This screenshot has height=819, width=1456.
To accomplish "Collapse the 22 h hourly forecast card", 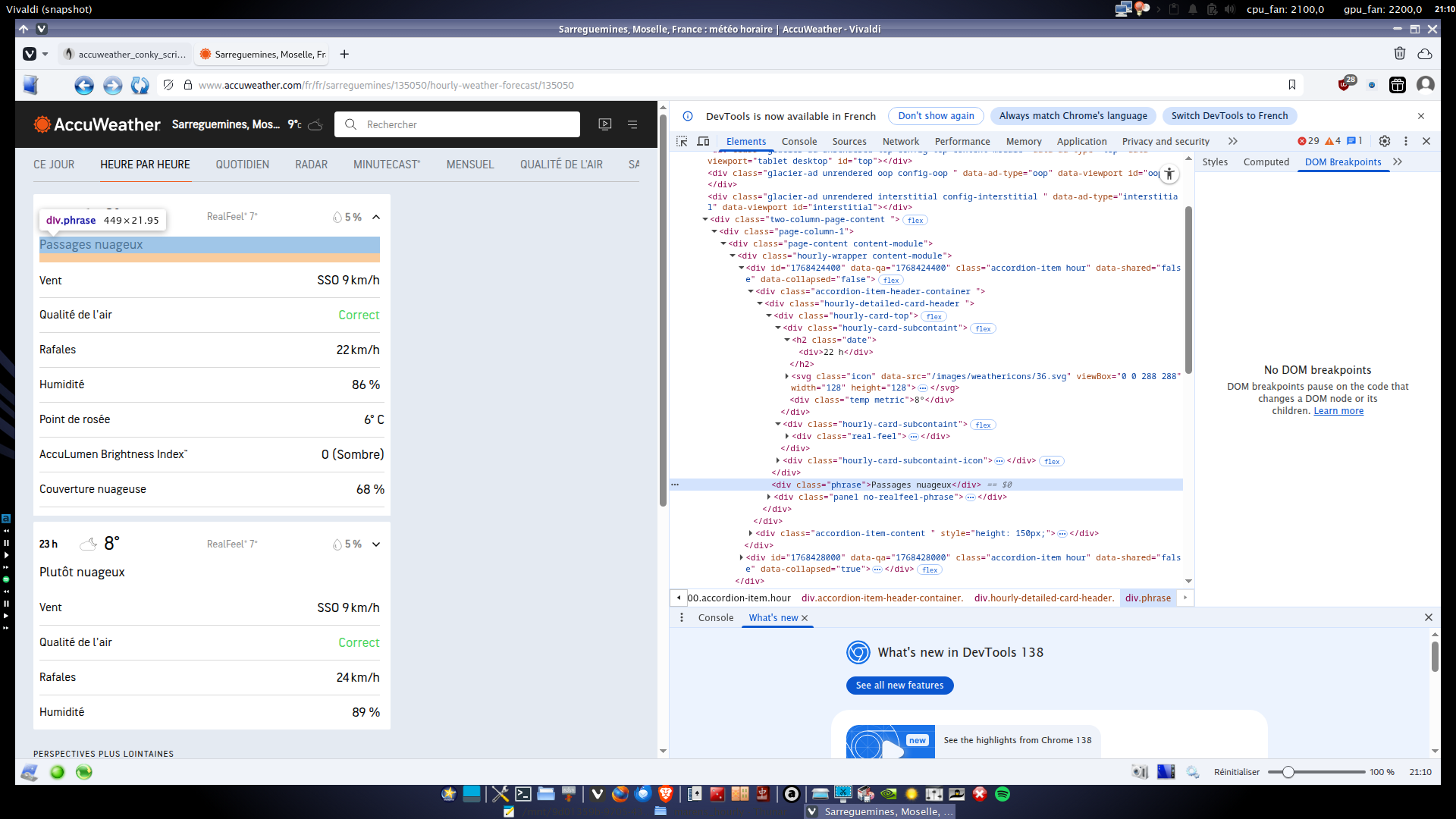I will tap(376, 217).
